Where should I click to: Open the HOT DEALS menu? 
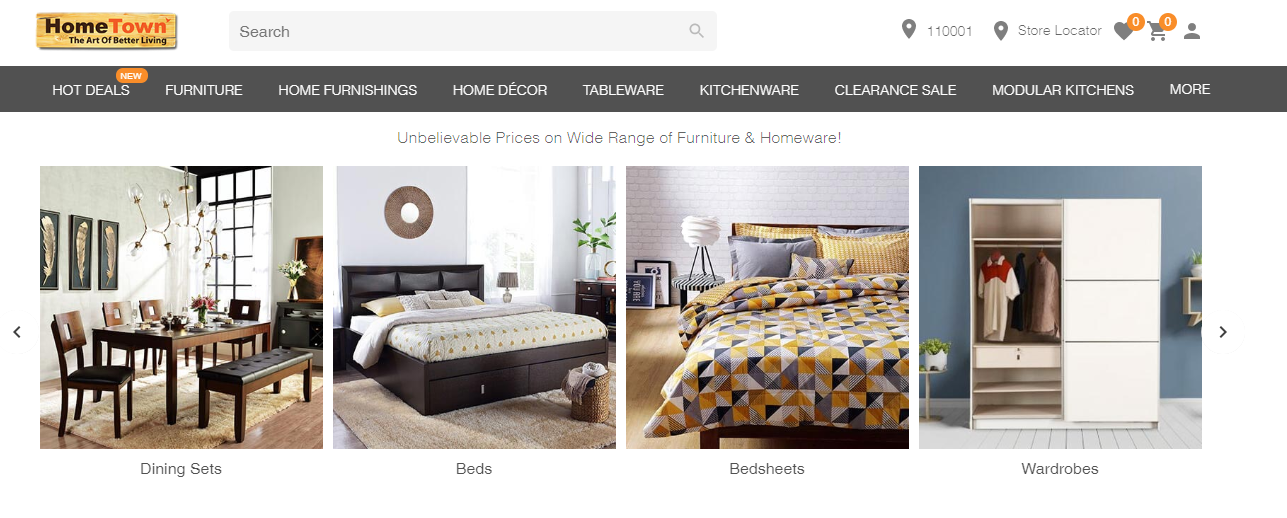pyautogui.click(x=91, y=90)
